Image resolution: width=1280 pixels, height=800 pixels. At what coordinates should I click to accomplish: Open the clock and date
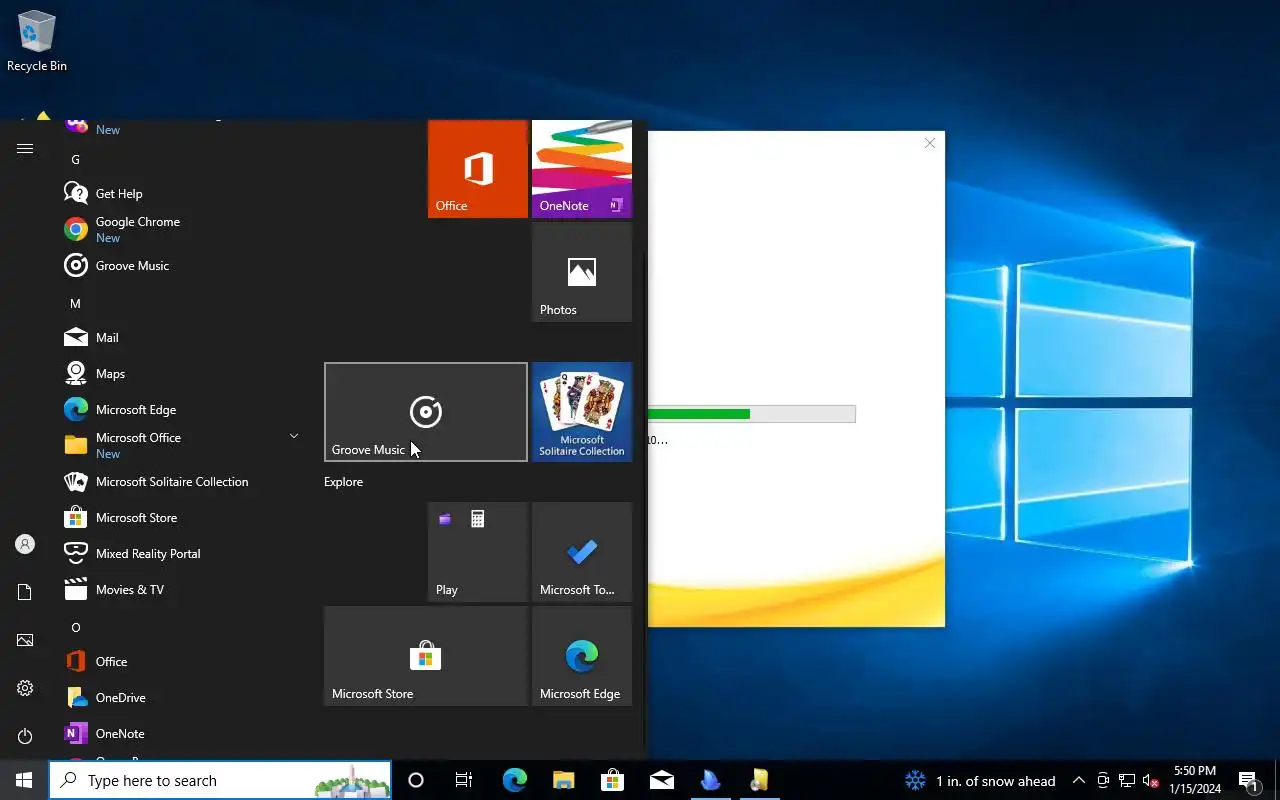click(x=1195, y=780)
